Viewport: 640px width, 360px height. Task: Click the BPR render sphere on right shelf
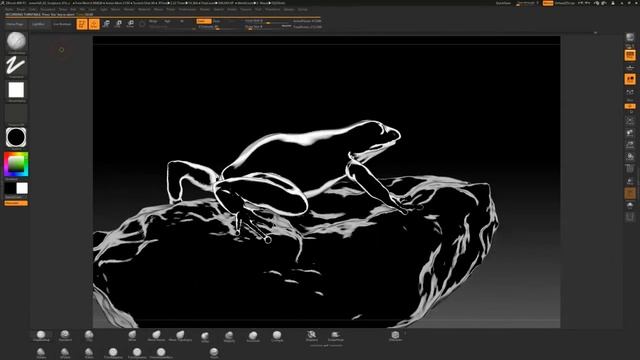[630, 38]
